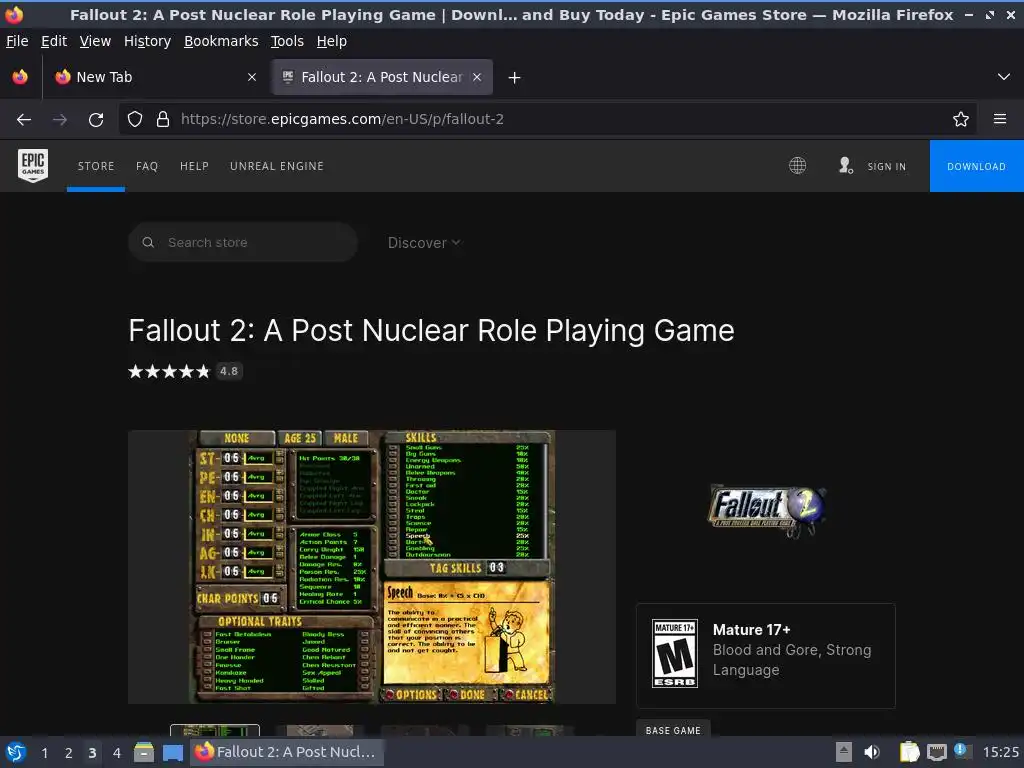Screen dimensions: 1024x768
Task: Close the New Tab tab
Action: tap(252, 77)
